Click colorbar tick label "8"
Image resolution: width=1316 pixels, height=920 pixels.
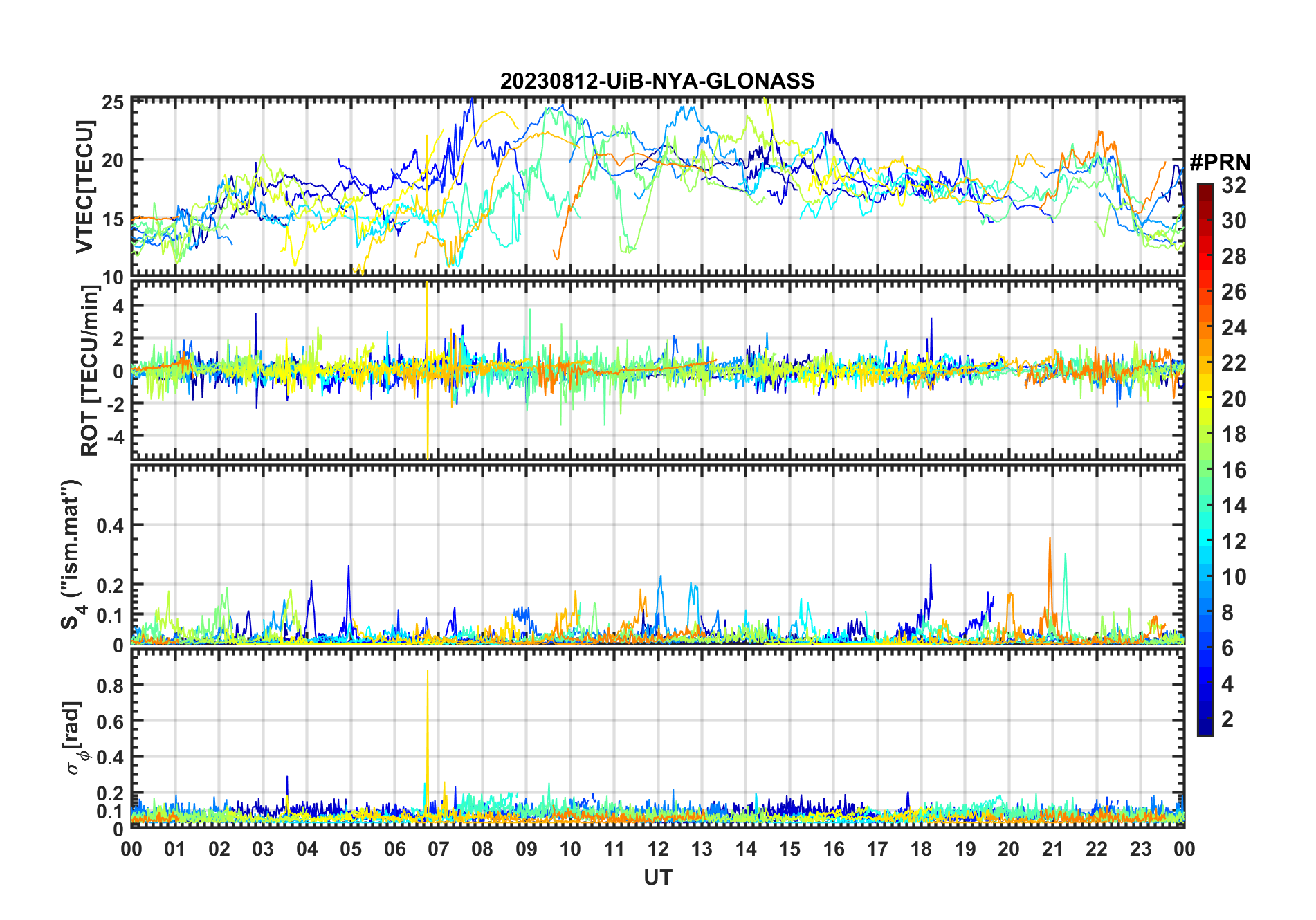1227,612
